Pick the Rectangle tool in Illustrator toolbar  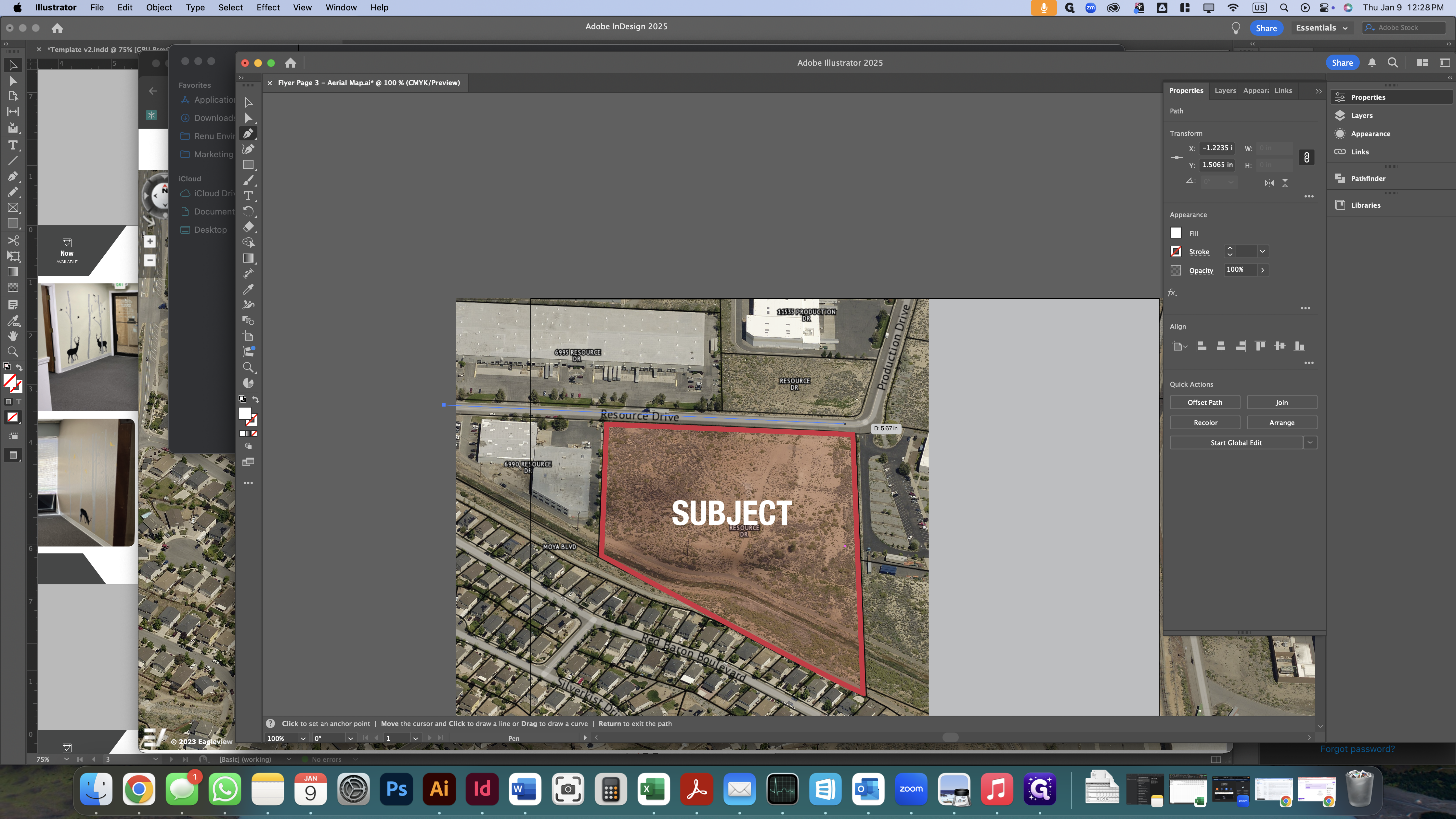coord(248,165)
